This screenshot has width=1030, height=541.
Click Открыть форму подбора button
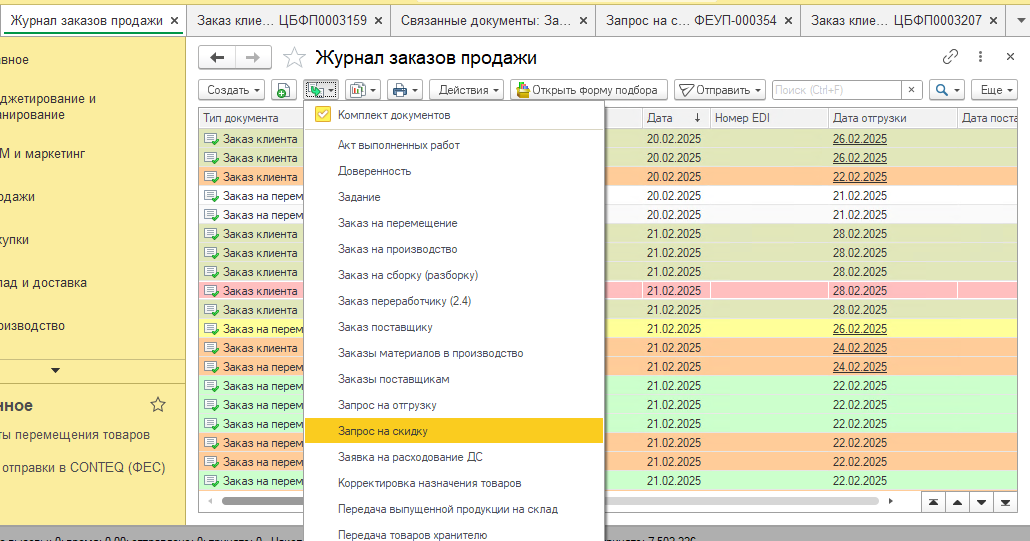click(x=587, y=90)
